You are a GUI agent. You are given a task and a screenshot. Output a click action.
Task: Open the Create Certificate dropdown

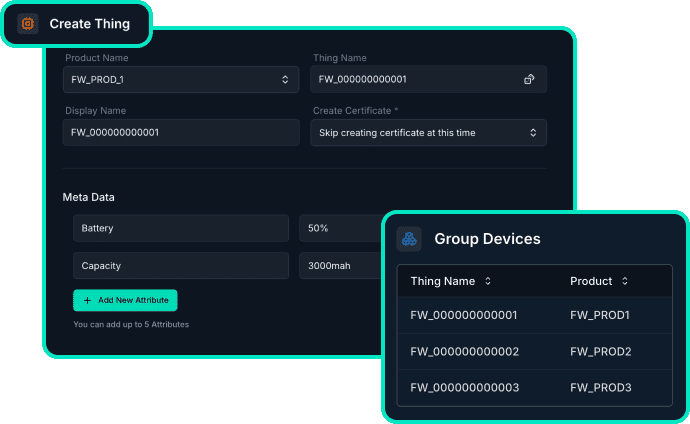[429, 132]
